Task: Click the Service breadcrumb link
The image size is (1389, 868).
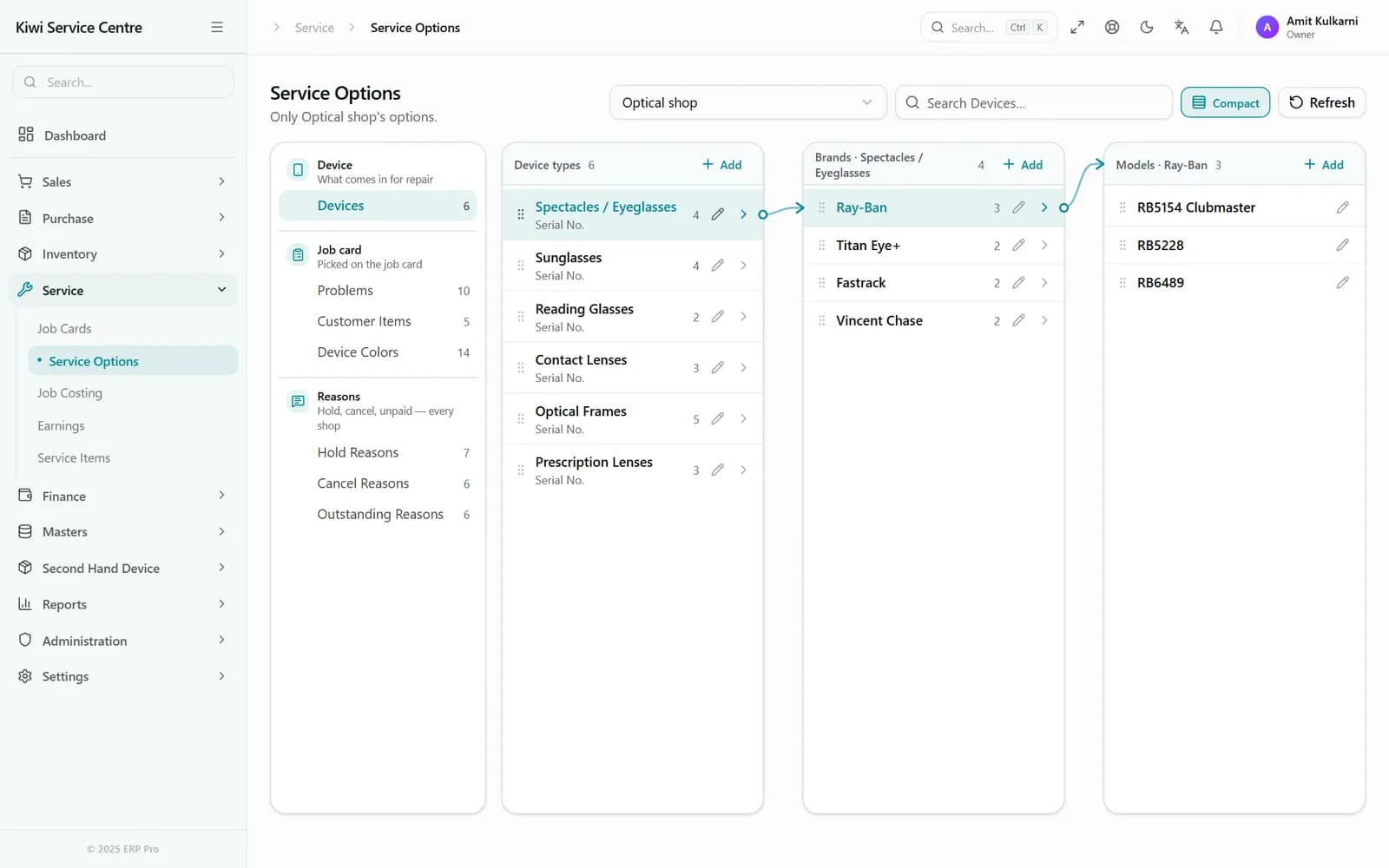Action: 314,28
